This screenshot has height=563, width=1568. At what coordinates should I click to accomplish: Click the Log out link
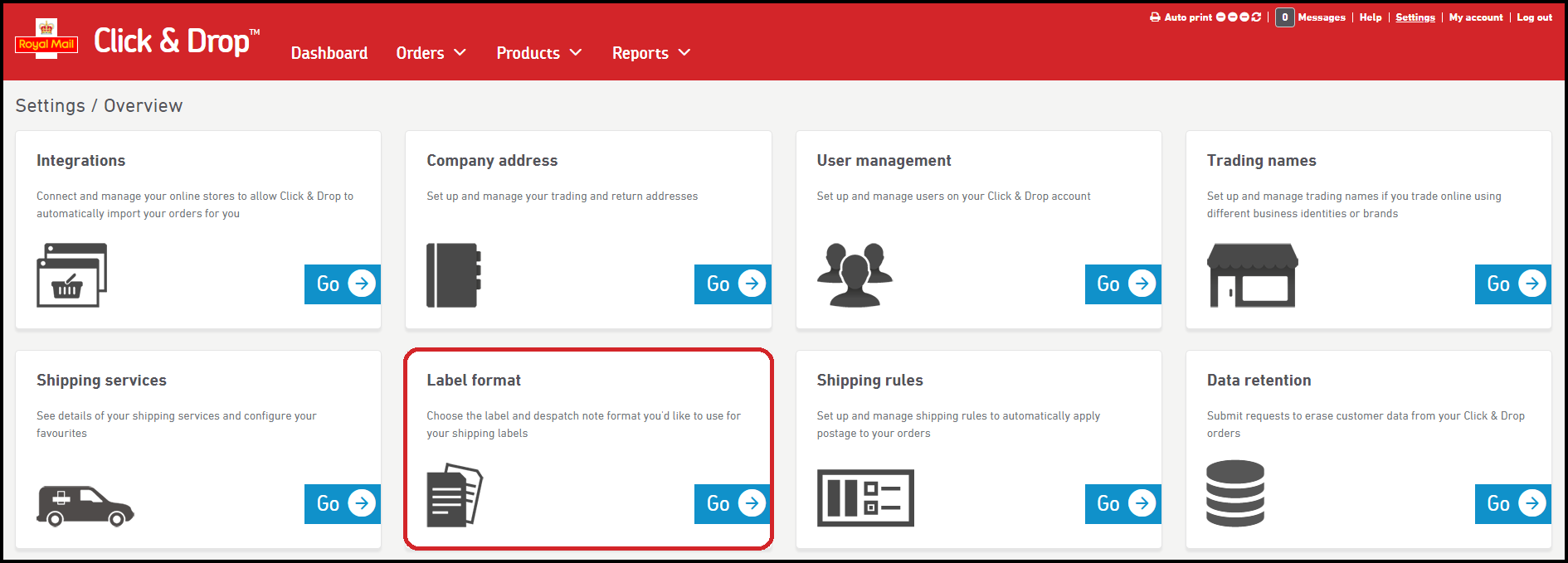pyautogui.click(x=1534, y=17)
